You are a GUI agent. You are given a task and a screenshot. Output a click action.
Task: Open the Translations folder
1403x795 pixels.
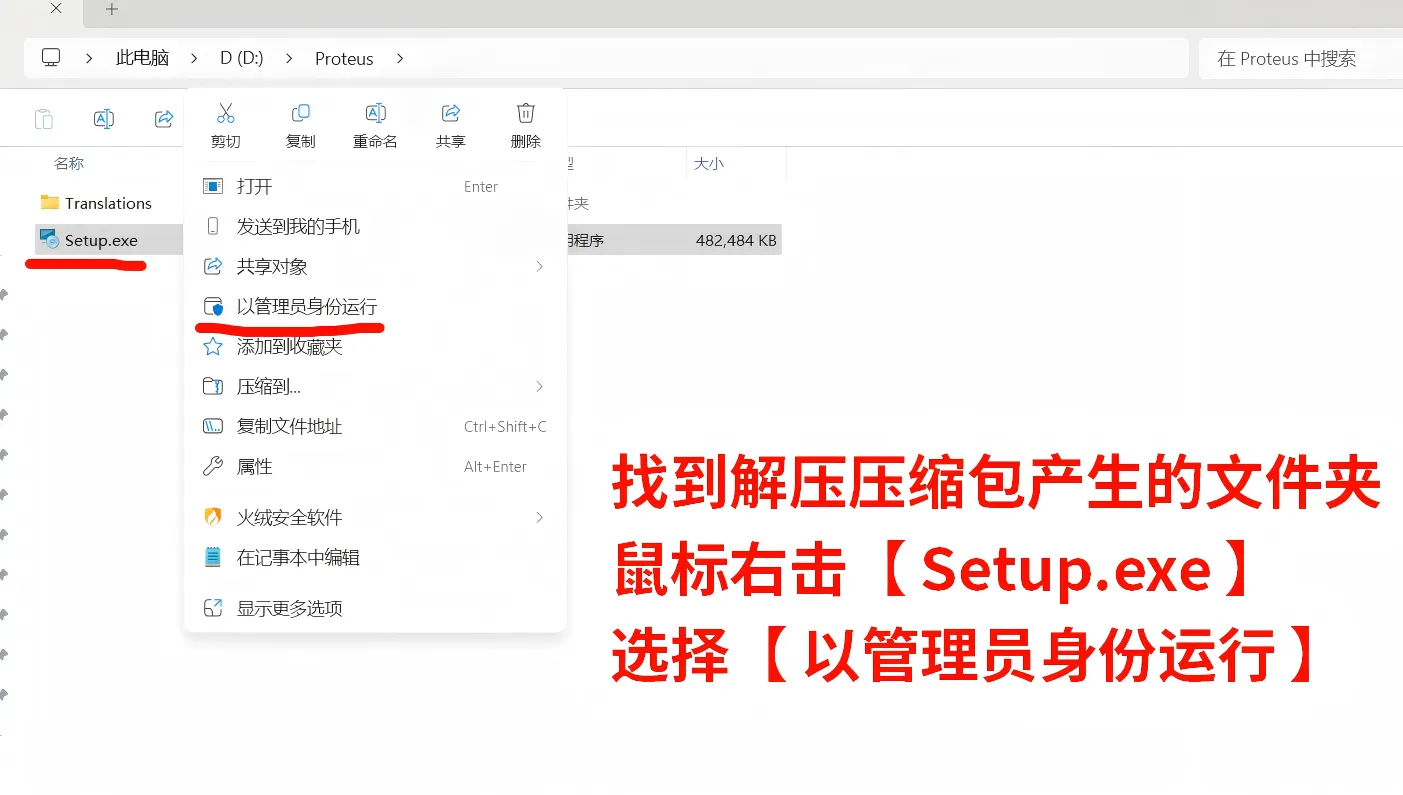pyautogui.click(x=107, y=203)
